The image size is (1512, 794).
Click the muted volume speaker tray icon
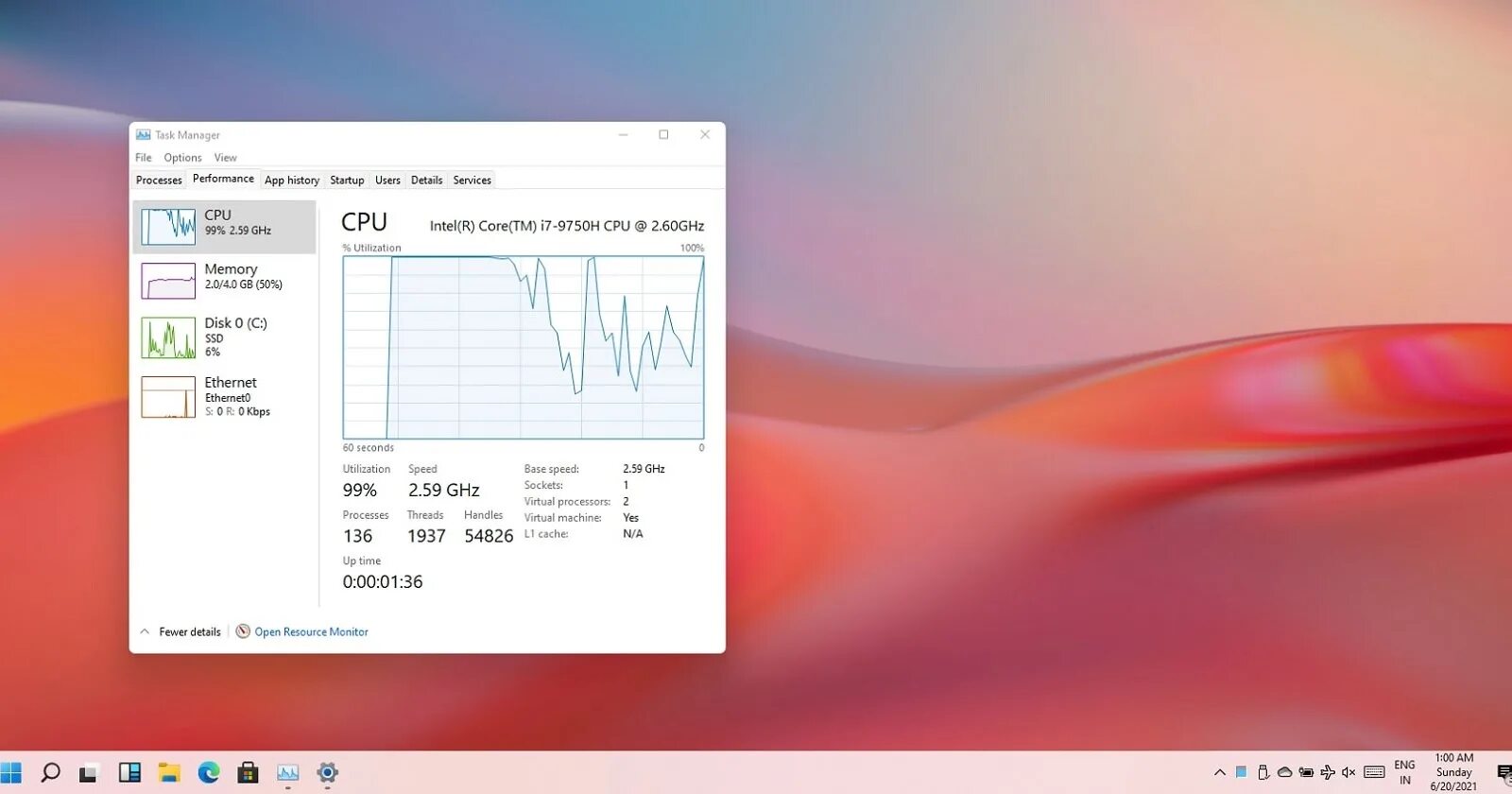click(1349, 772)
